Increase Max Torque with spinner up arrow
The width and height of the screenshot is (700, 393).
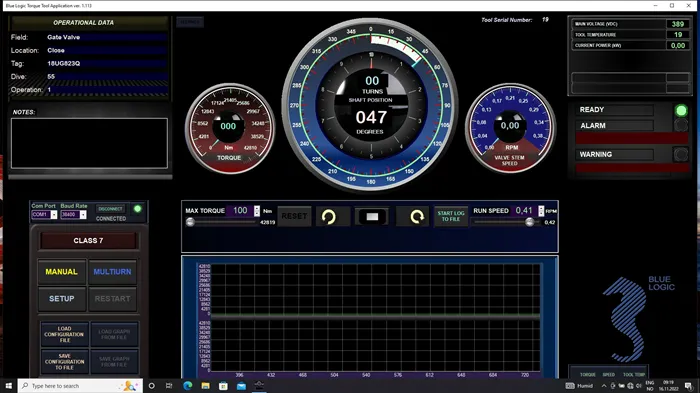257,208
